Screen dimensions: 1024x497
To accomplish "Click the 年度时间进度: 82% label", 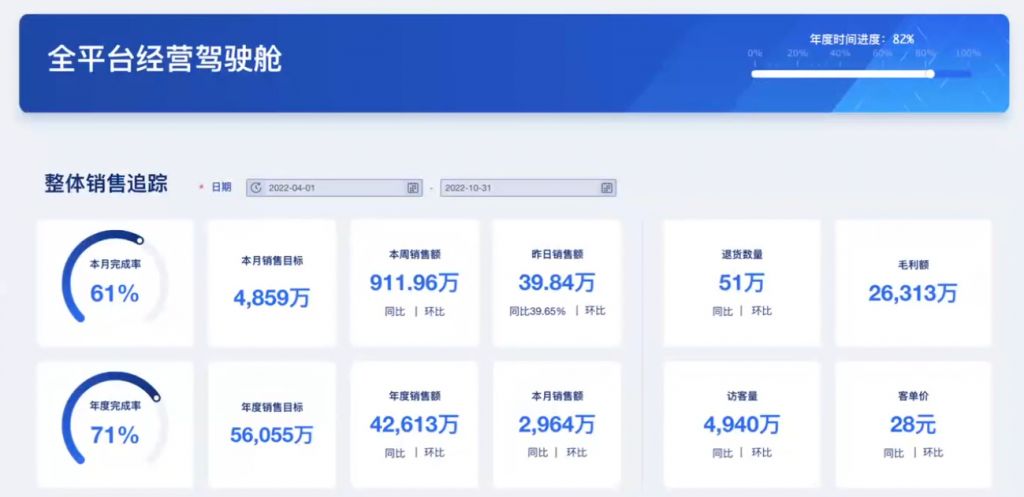I will [861, 39].
